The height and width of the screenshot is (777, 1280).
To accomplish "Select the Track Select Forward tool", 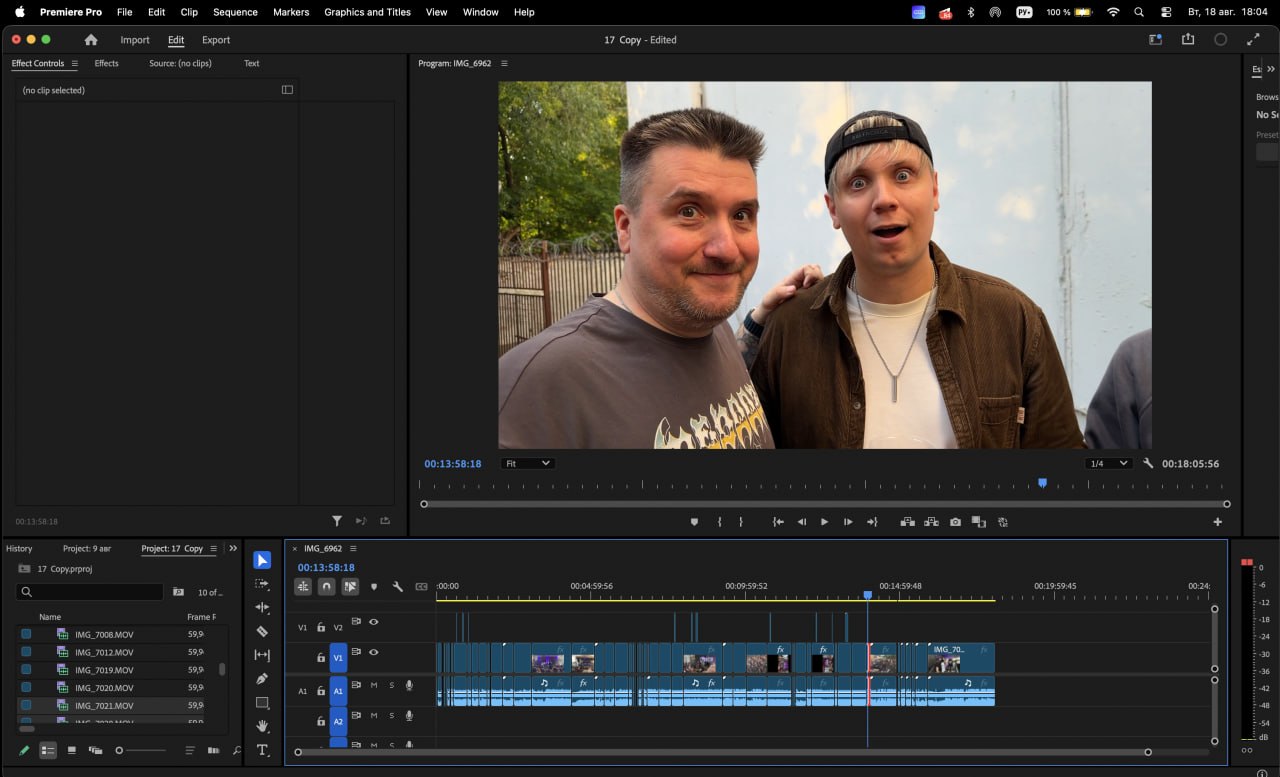I will 262,584.
